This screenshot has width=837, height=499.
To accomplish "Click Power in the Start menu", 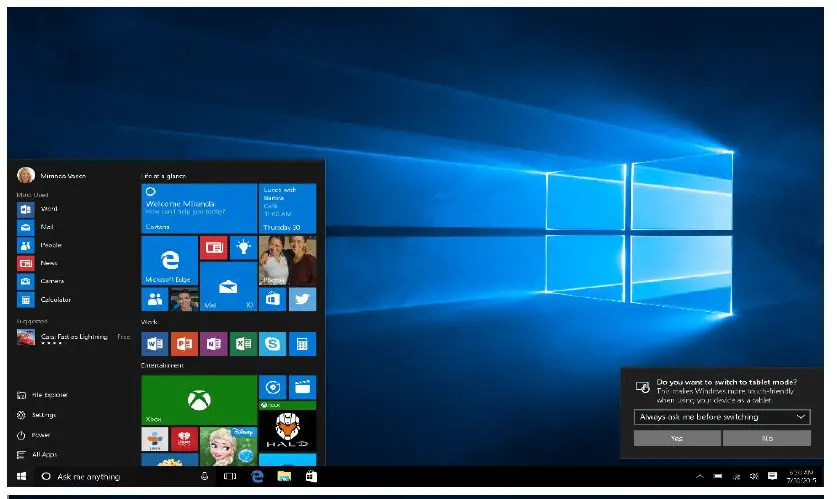I will click(x=34, y=435).
